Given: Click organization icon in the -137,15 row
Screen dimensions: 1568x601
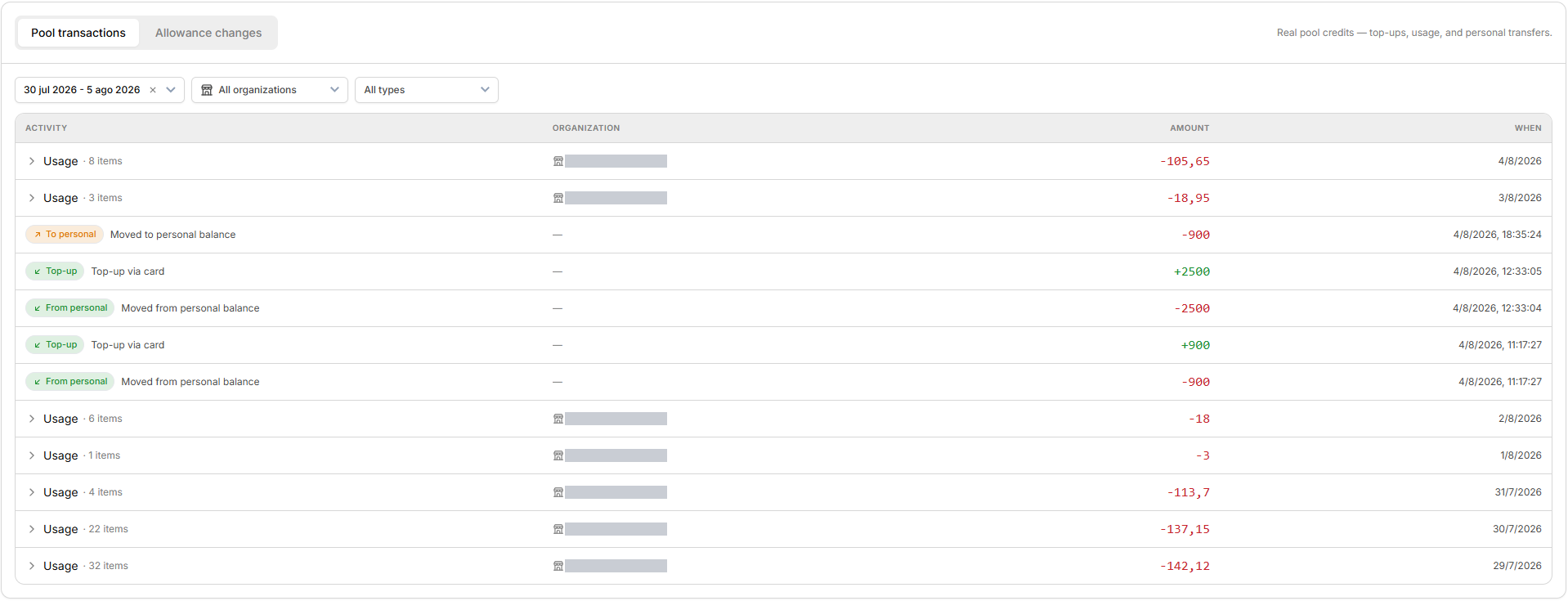Looking at the screenshot, I should pyautogui.click(x=558, y=529).
